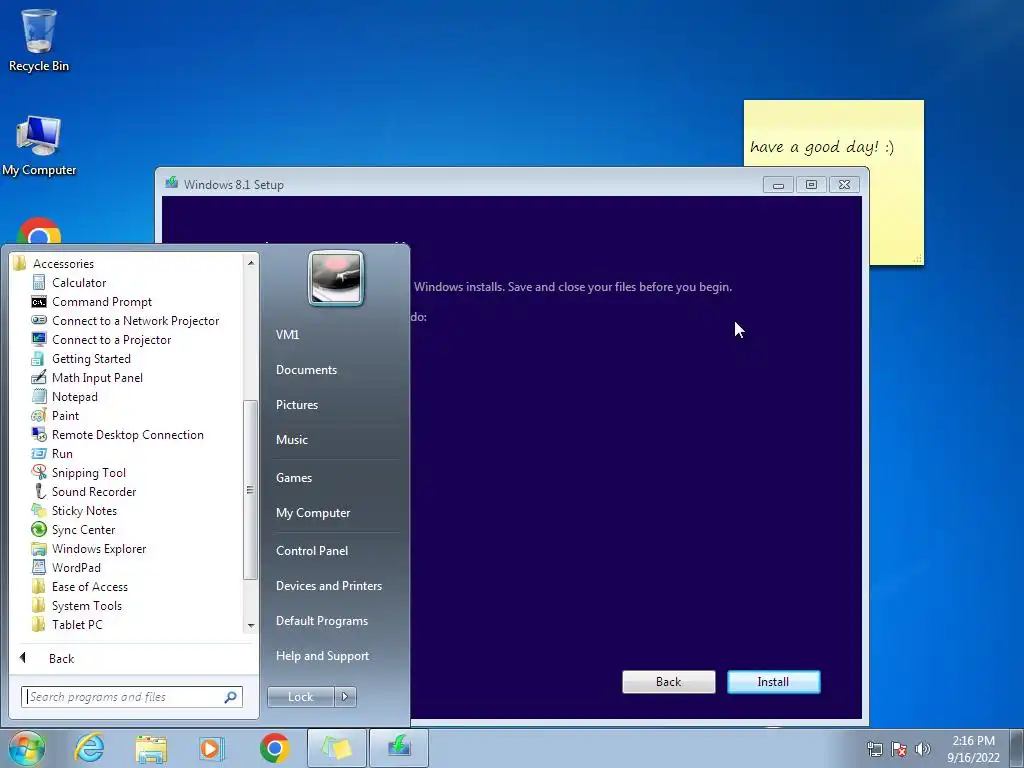Open Sync Center
The width and height of the screenshot is (1024, 768).
coord(83,530)
